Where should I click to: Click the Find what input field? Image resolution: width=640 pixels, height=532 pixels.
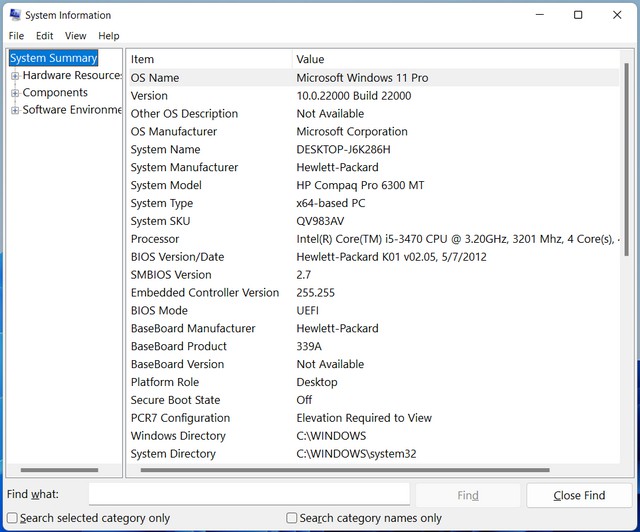(x=249, y=494)
